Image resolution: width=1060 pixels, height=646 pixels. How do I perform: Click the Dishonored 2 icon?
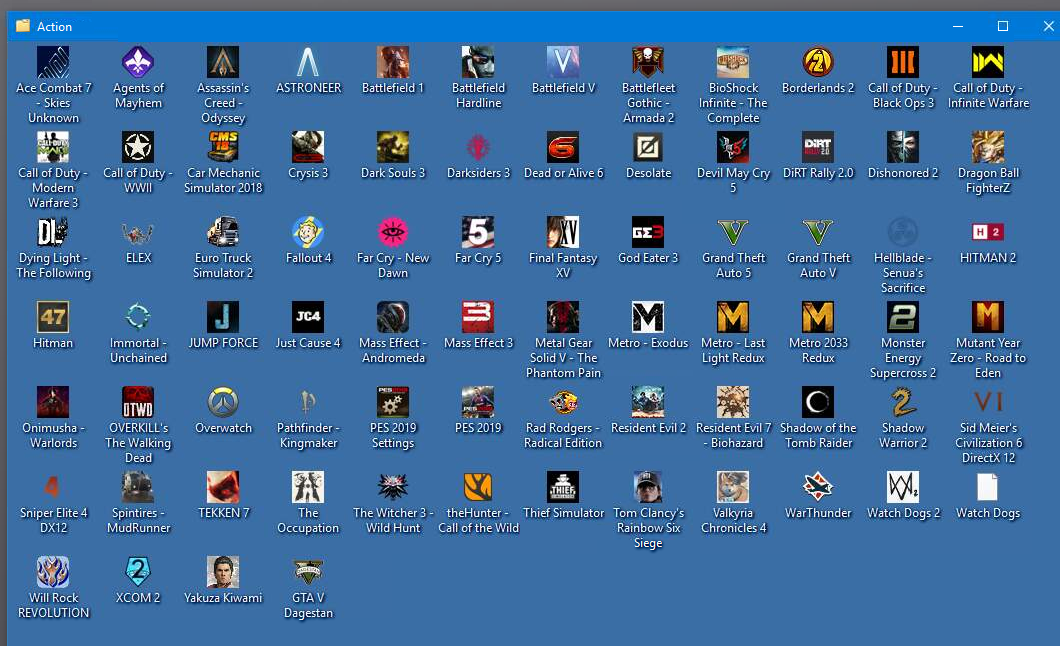[x=903, y=147]
